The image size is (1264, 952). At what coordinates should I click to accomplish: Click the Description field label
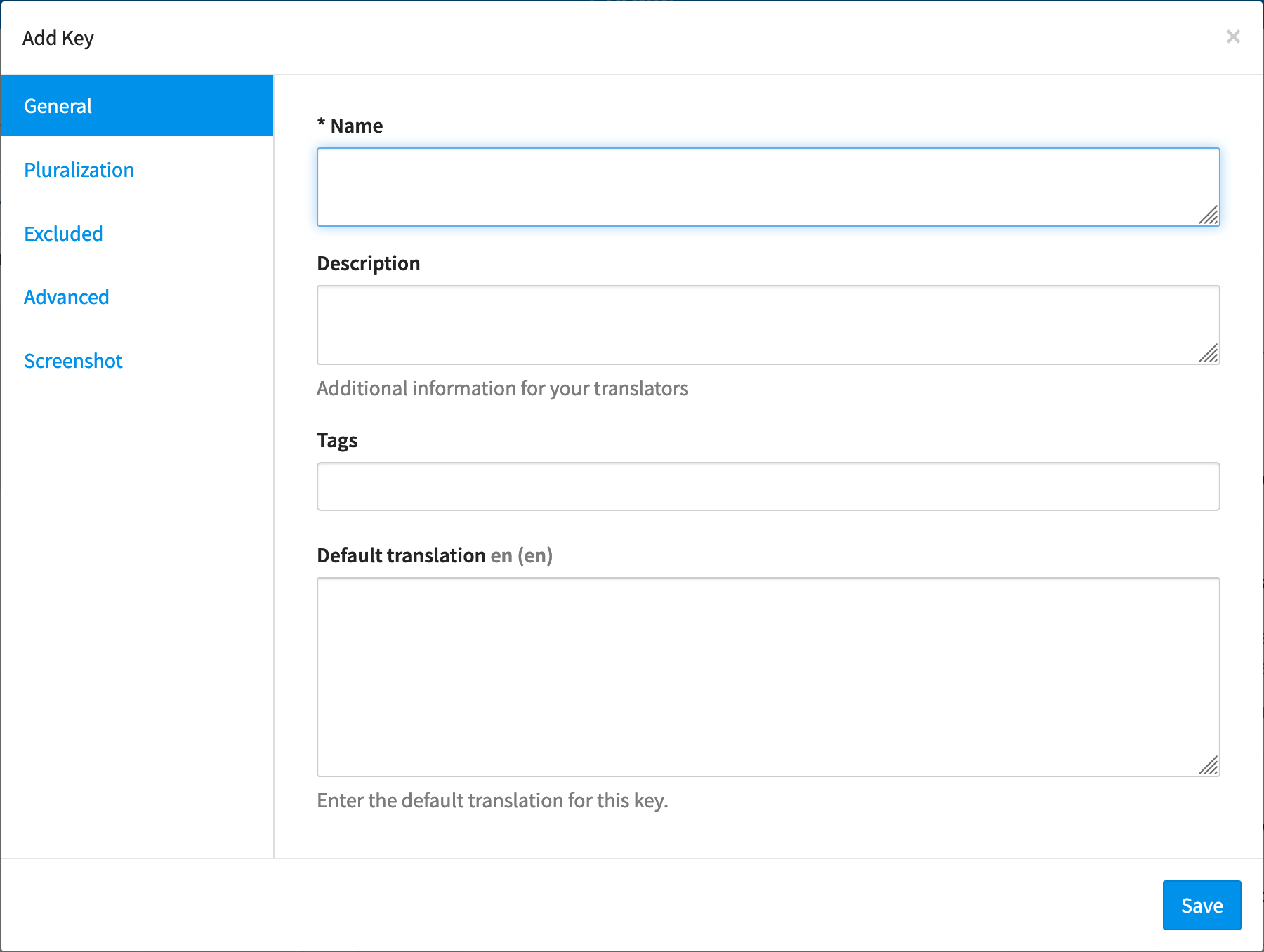368,263
